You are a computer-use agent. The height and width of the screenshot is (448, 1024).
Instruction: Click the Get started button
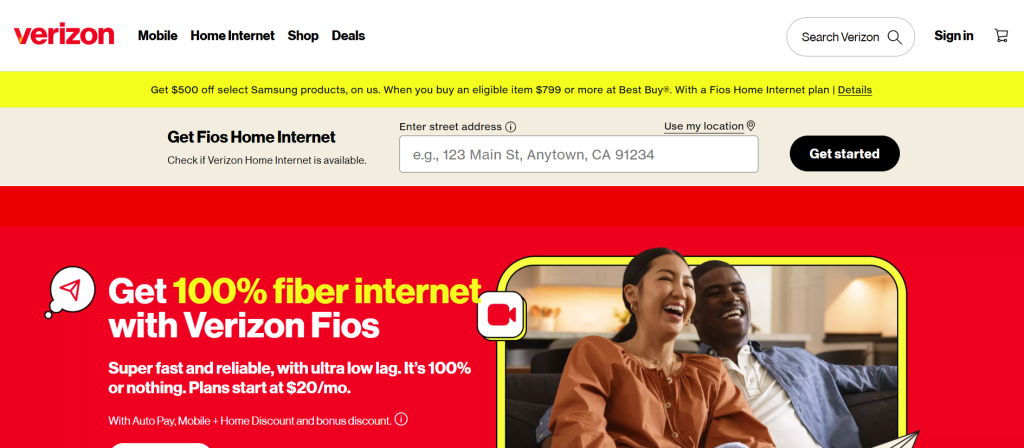pos(844,153)
